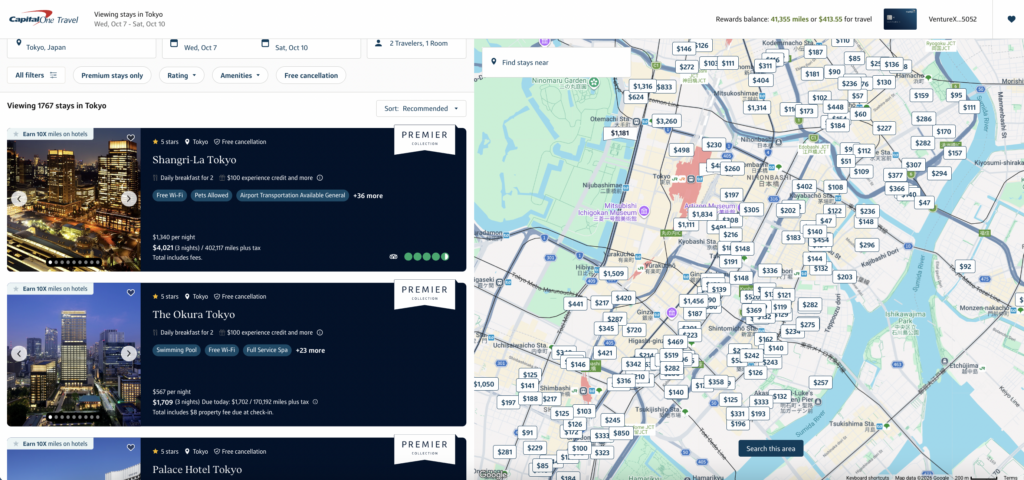1024x480 pixels.
Task: Open the Shangri-La Tokyo hotel title
Action: 194,160
